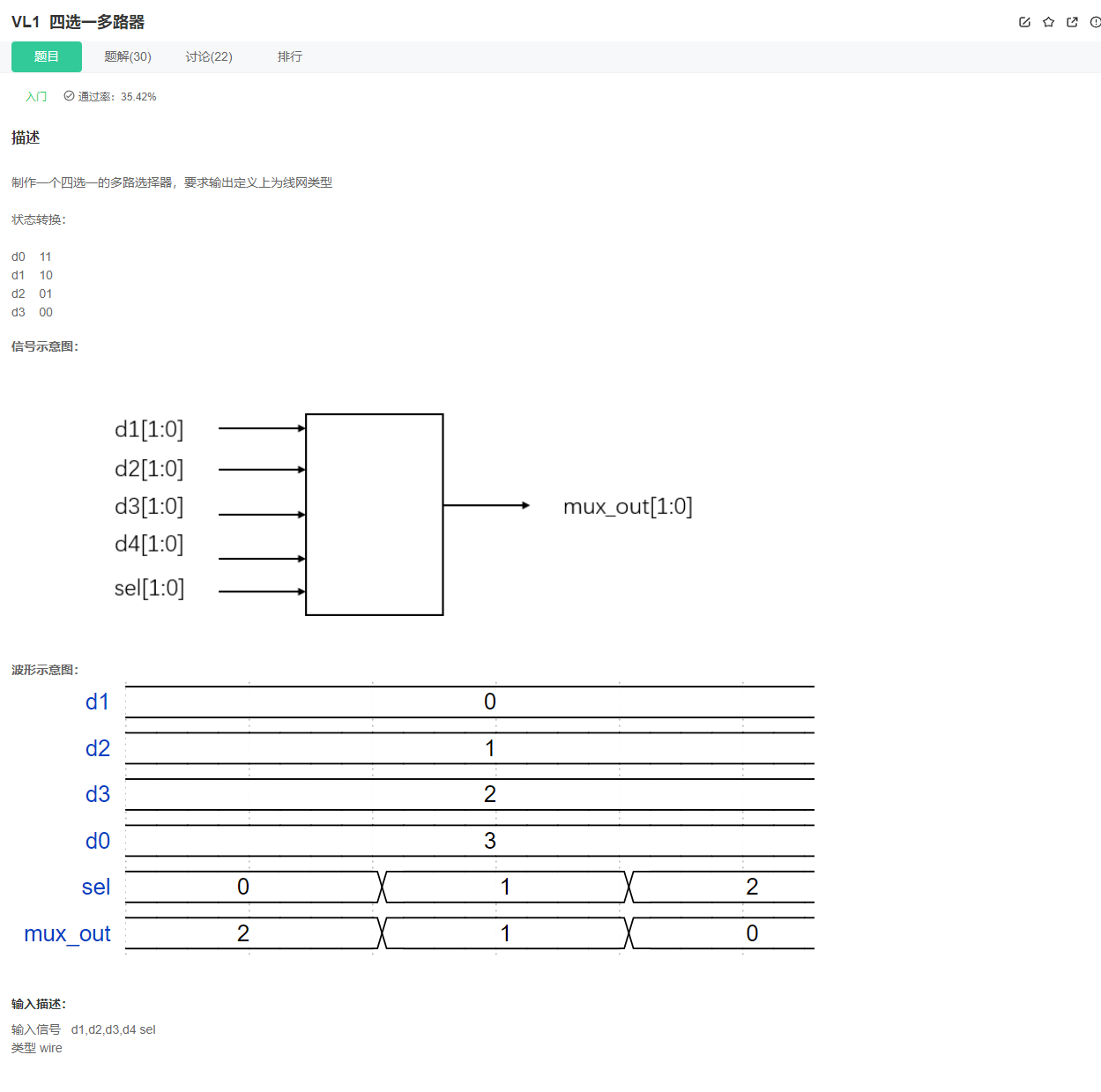Click the 输入信号 d1,d2,d3,d4 sel line
This screenshot has height=1092, width=1101.
pyautogui.click(x=84, y=1029)
